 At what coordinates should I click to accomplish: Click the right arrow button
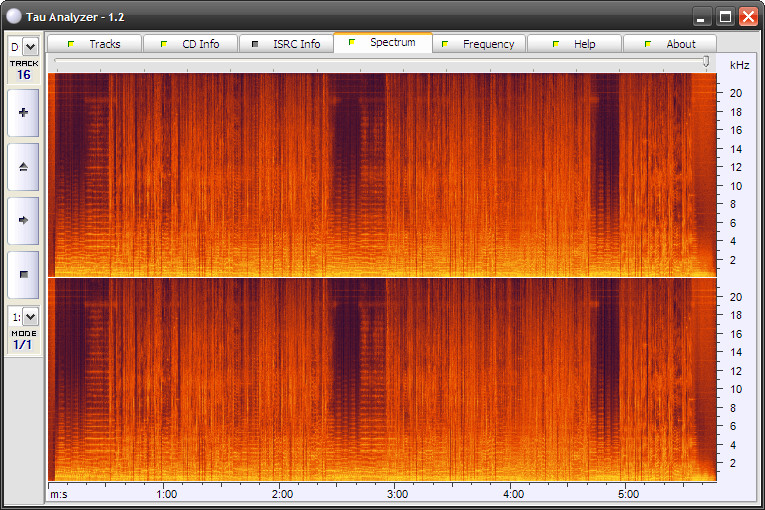pos(23,220)
